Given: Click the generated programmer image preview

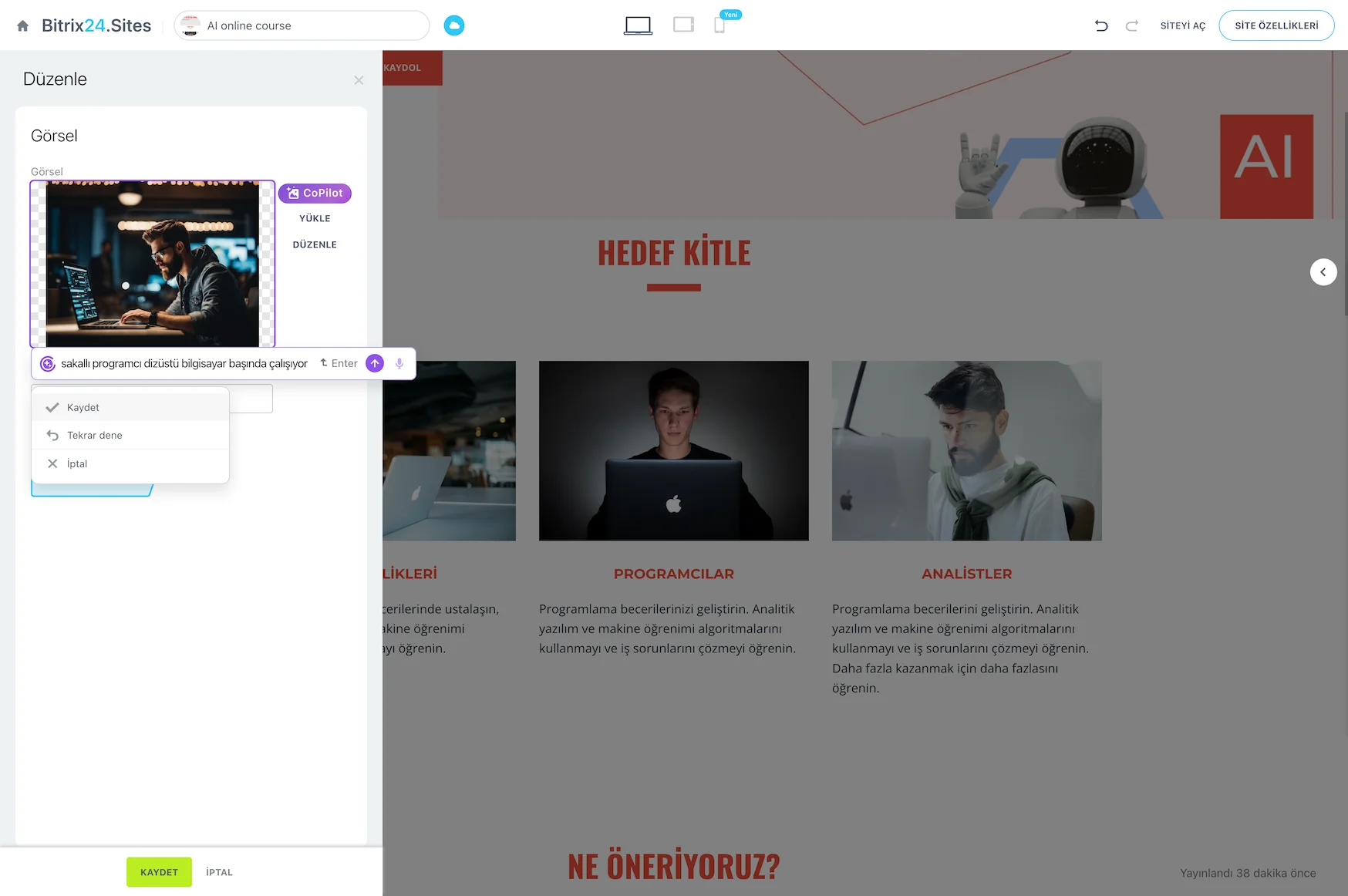Looking at the screenshot, I should coord(153,264).
